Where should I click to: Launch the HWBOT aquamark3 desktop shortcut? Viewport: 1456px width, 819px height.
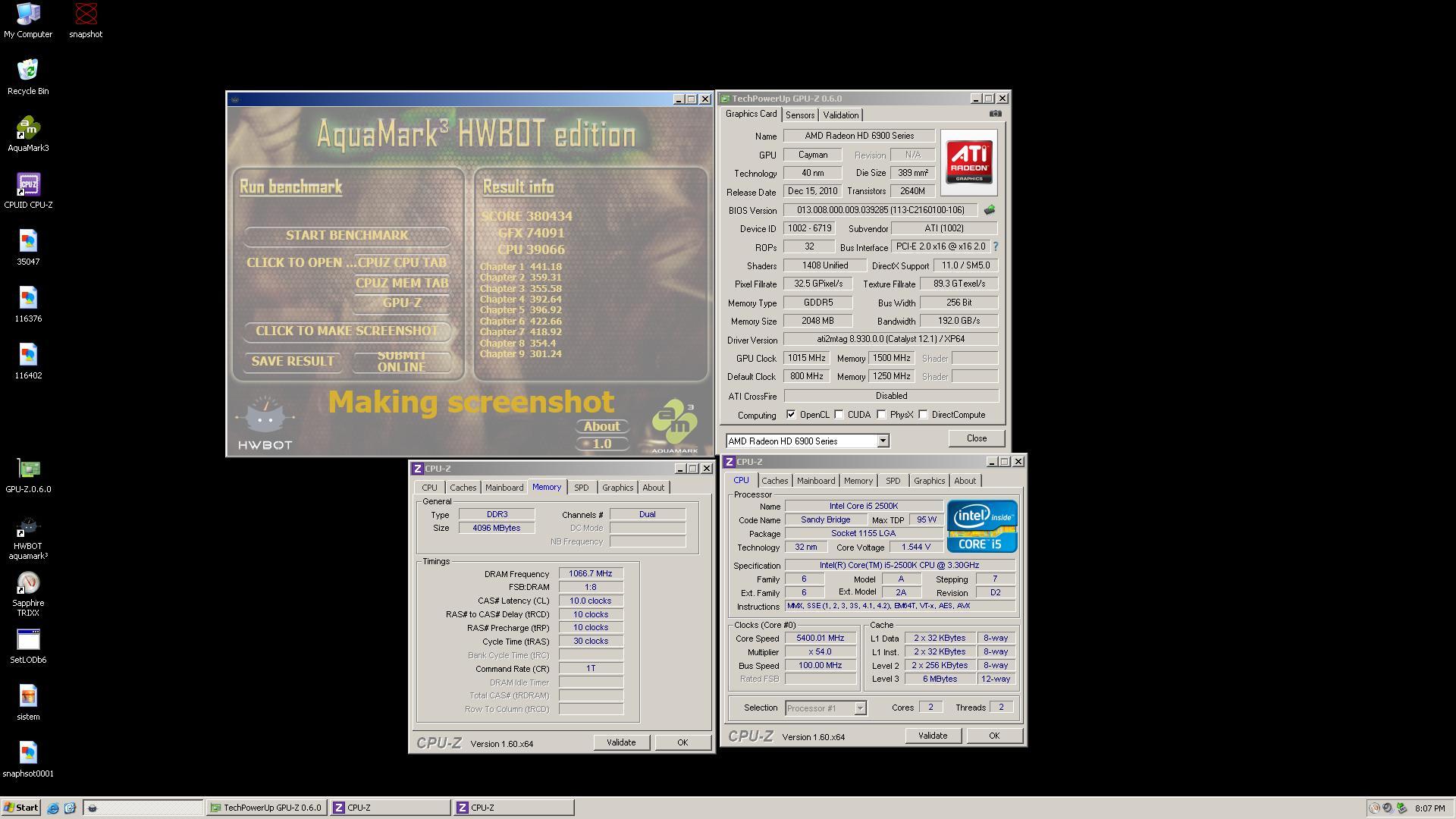[28, 538]
